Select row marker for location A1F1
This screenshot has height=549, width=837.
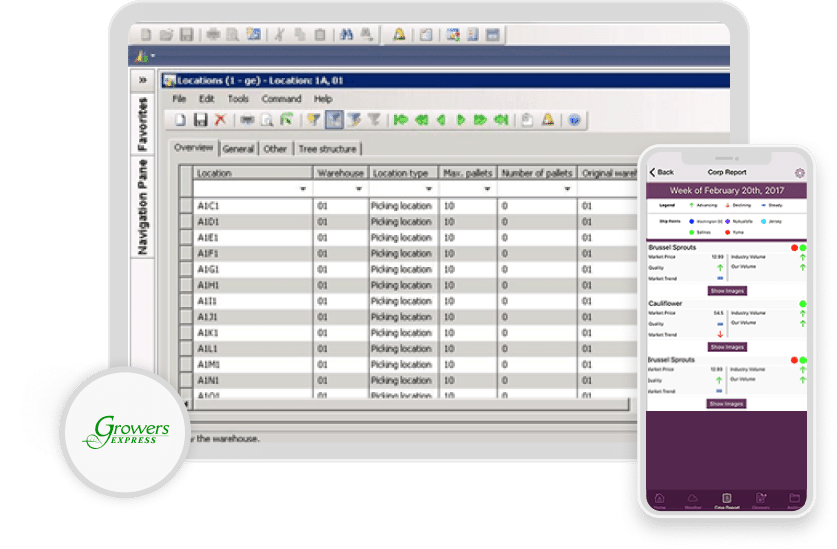185,253
